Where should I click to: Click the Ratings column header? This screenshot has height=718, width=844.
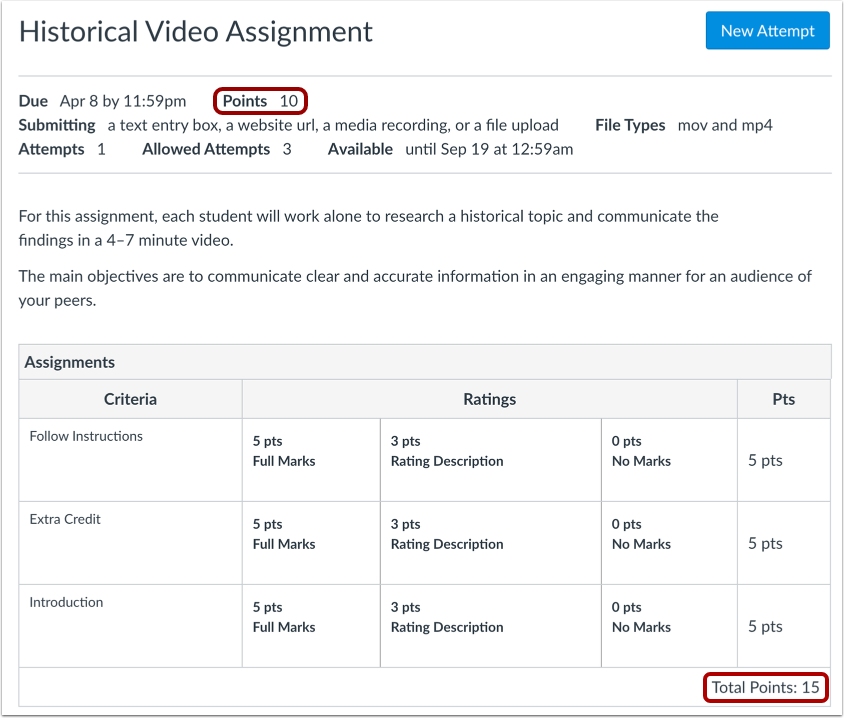coord(489,398)
